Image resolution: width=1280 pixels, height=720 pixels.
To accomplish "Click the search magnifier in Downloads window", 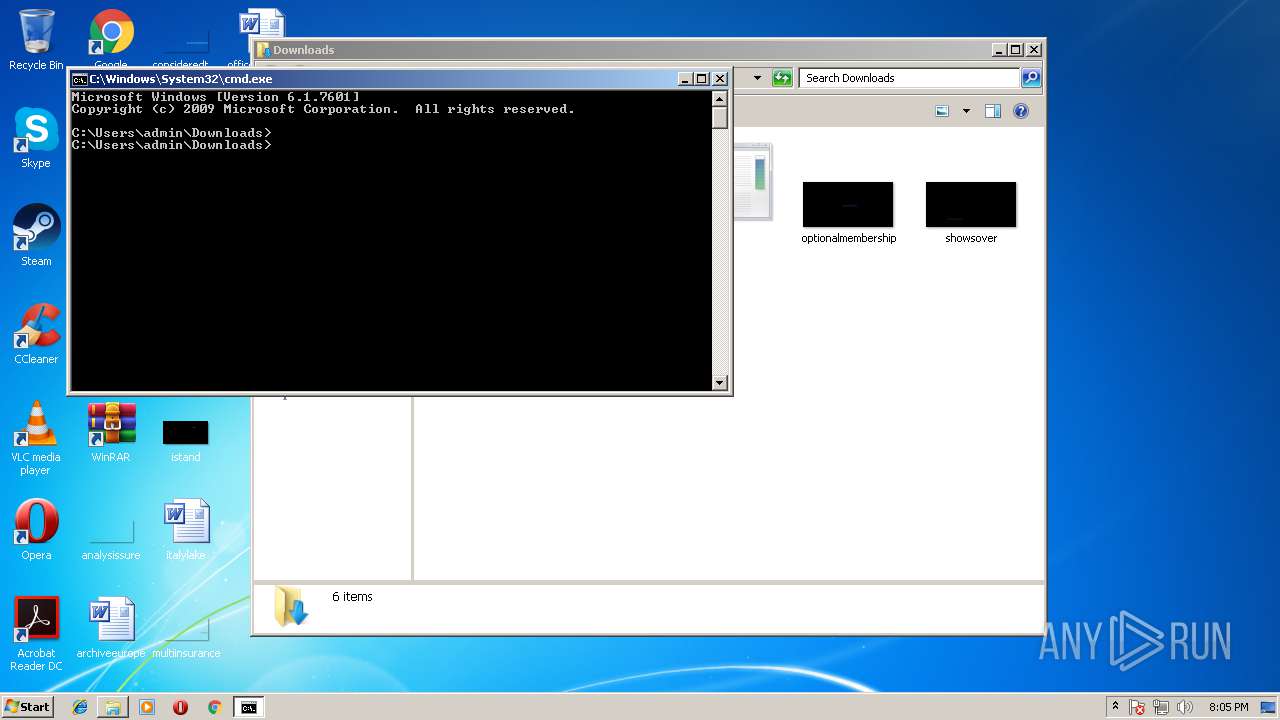I will pyautogui.click(x=1031, y=78).
